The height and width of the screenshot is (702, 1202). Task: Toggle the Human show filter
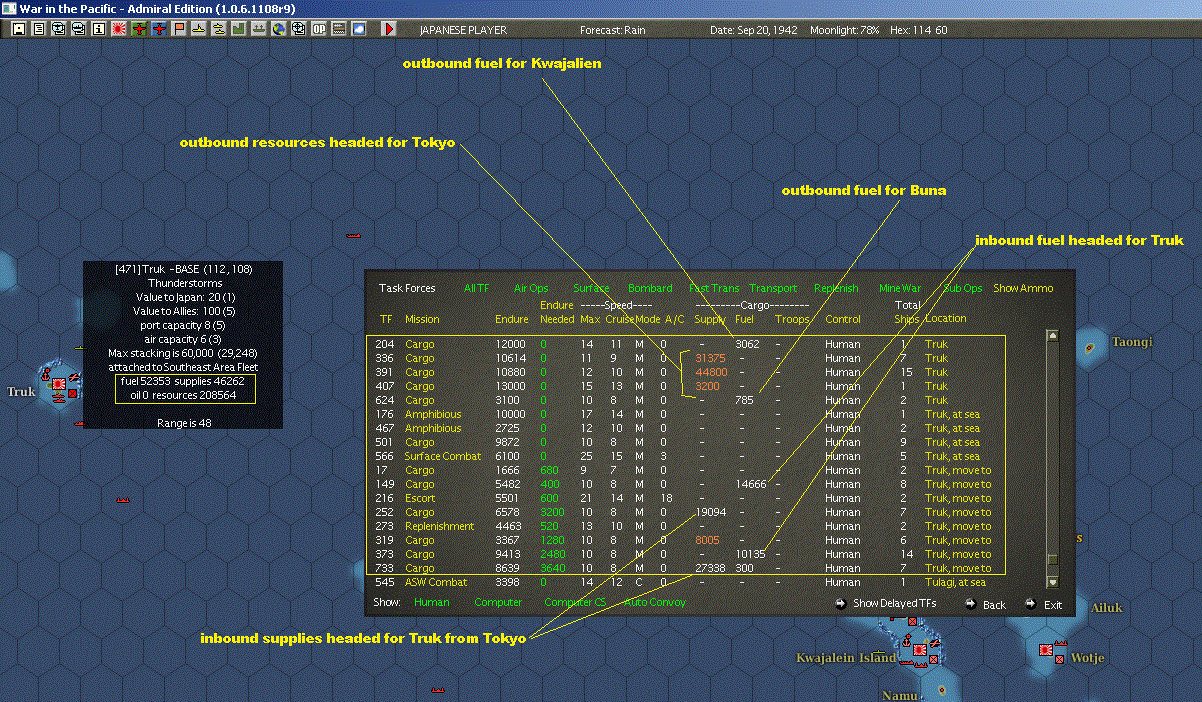[432, 602]
